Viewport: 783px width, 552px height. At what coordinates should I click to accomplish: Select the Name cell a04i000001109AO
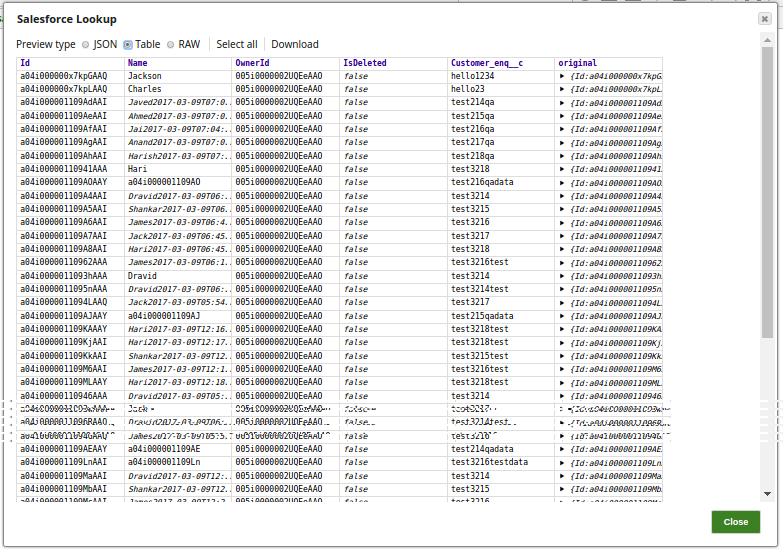[178, 182]
